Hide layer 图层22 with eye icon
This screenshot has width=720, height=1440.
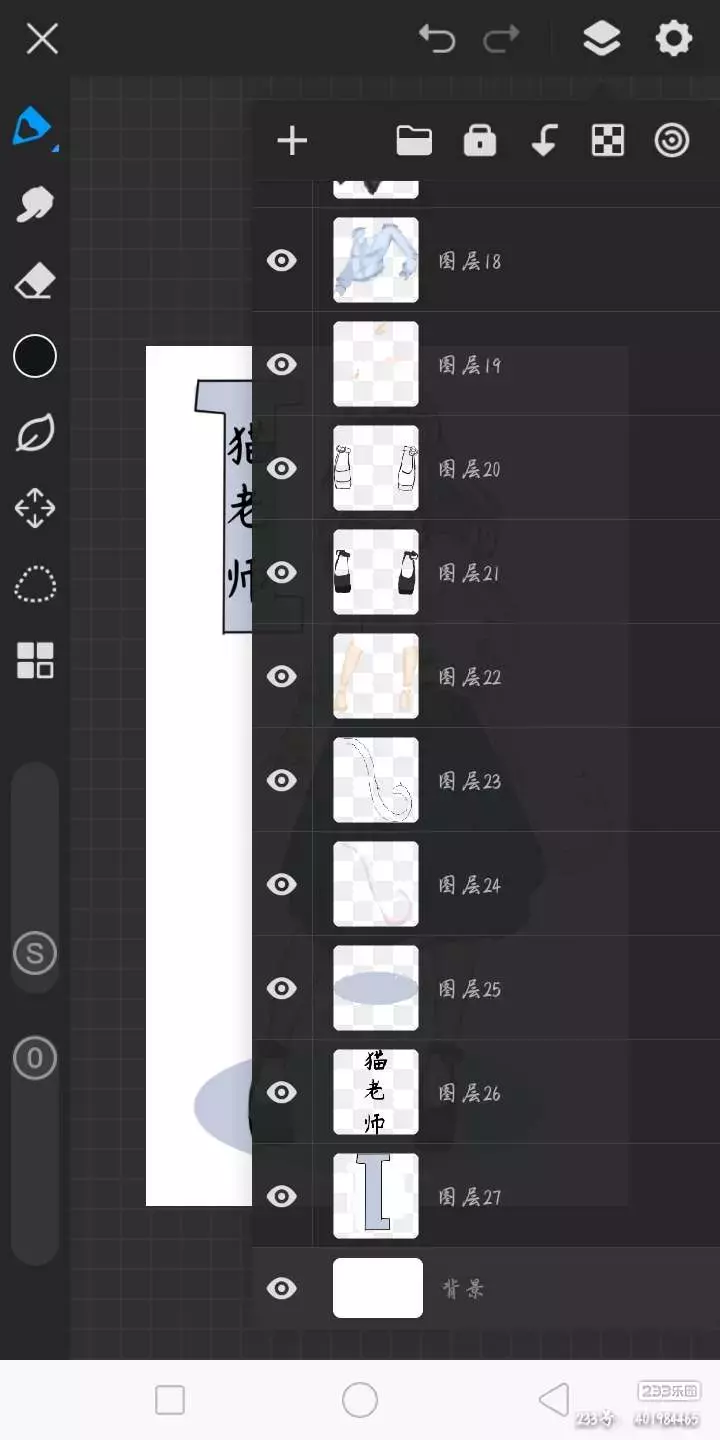[282, 677]
